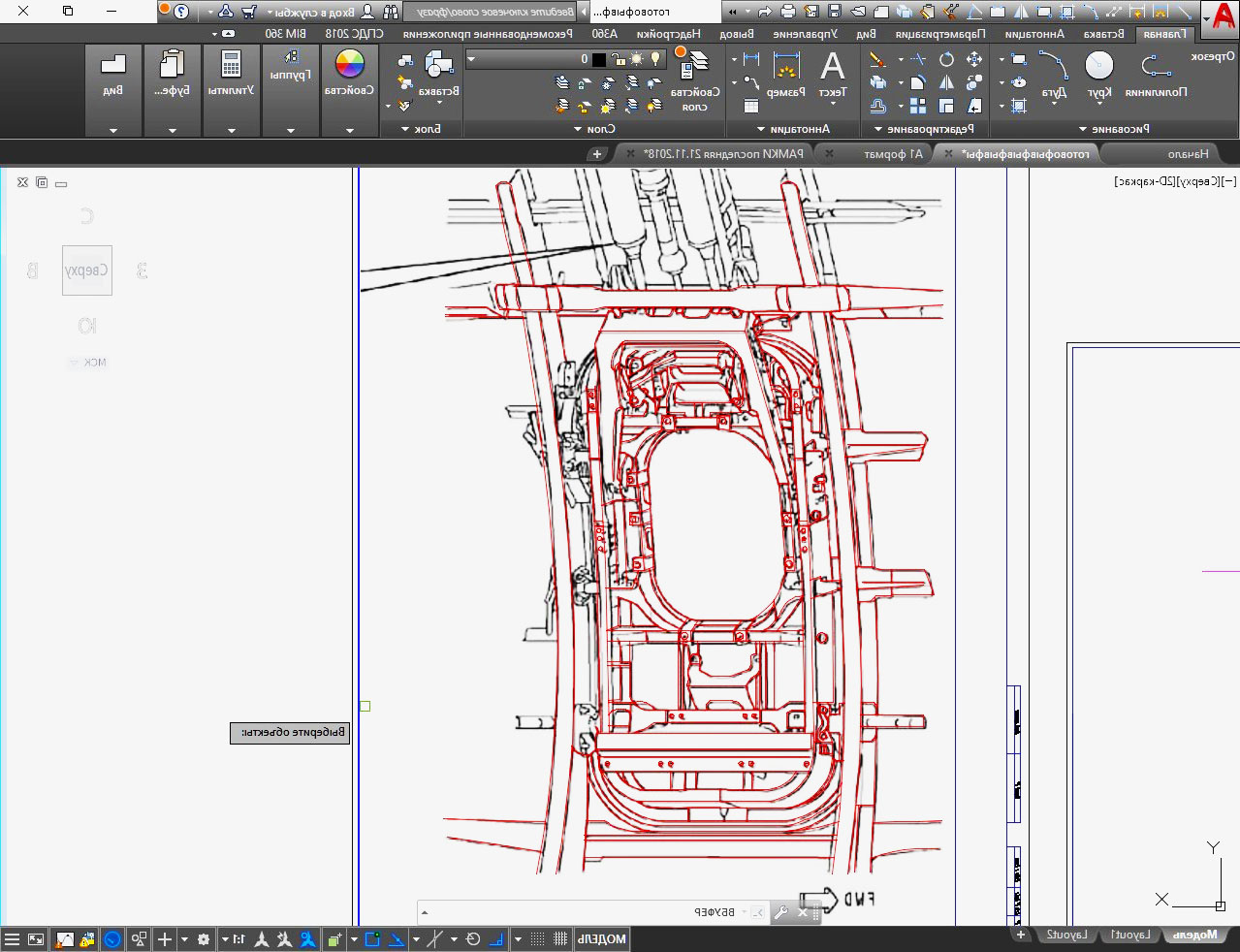Open the 'А1 формат' document tab
The image size is (1240, 952).
tap(892, 154)
